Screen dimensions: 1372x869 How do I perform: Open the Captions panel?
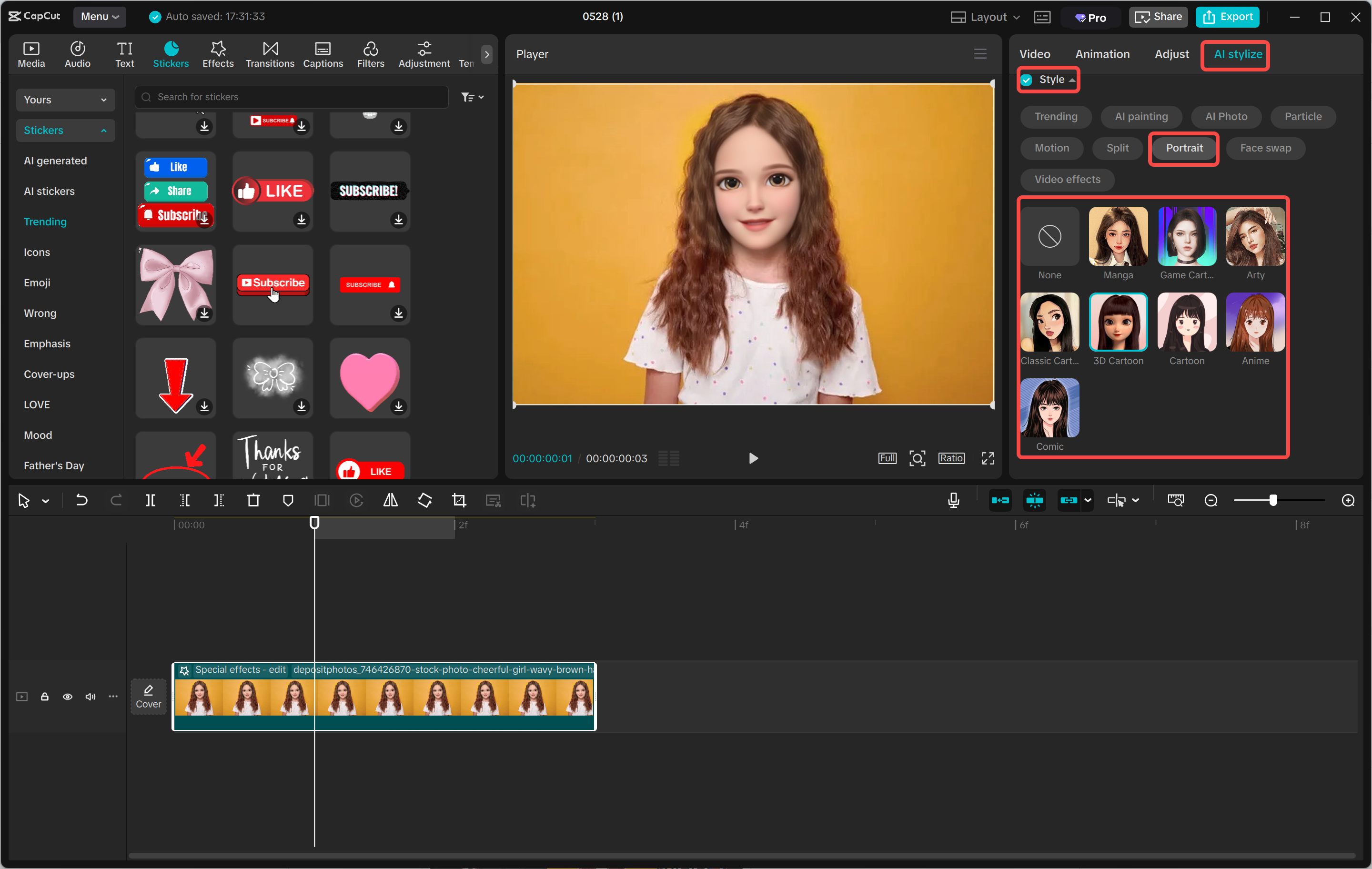323,54
